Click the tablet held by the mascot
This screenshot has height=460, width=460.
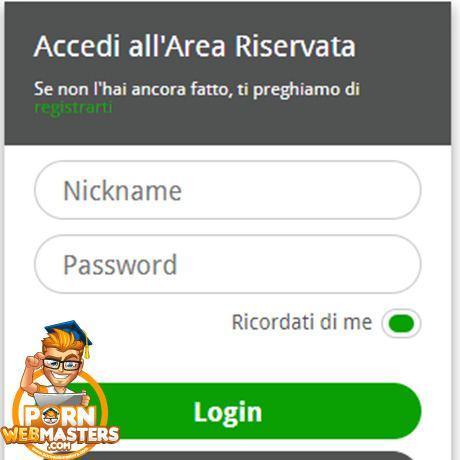[60, 400]
